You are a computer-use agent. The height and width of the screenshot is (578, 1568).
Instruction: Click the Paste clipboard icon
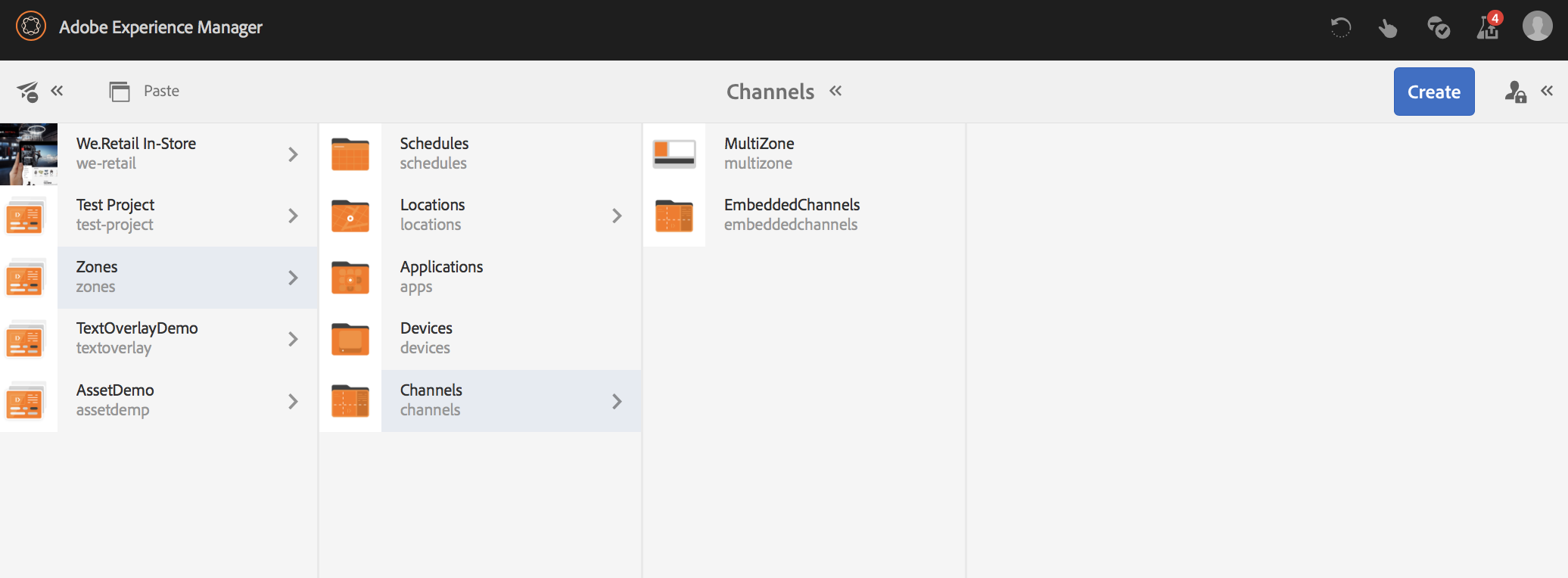click(120, 92)
